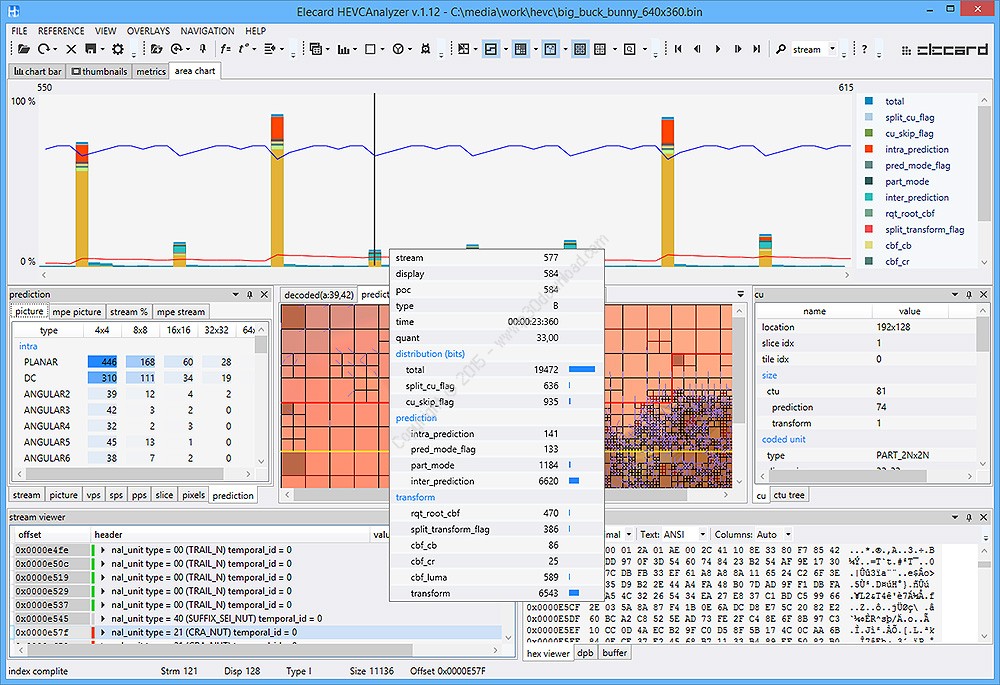
Task: Click the open reference folder icon
Action: (x=156, y=49)
